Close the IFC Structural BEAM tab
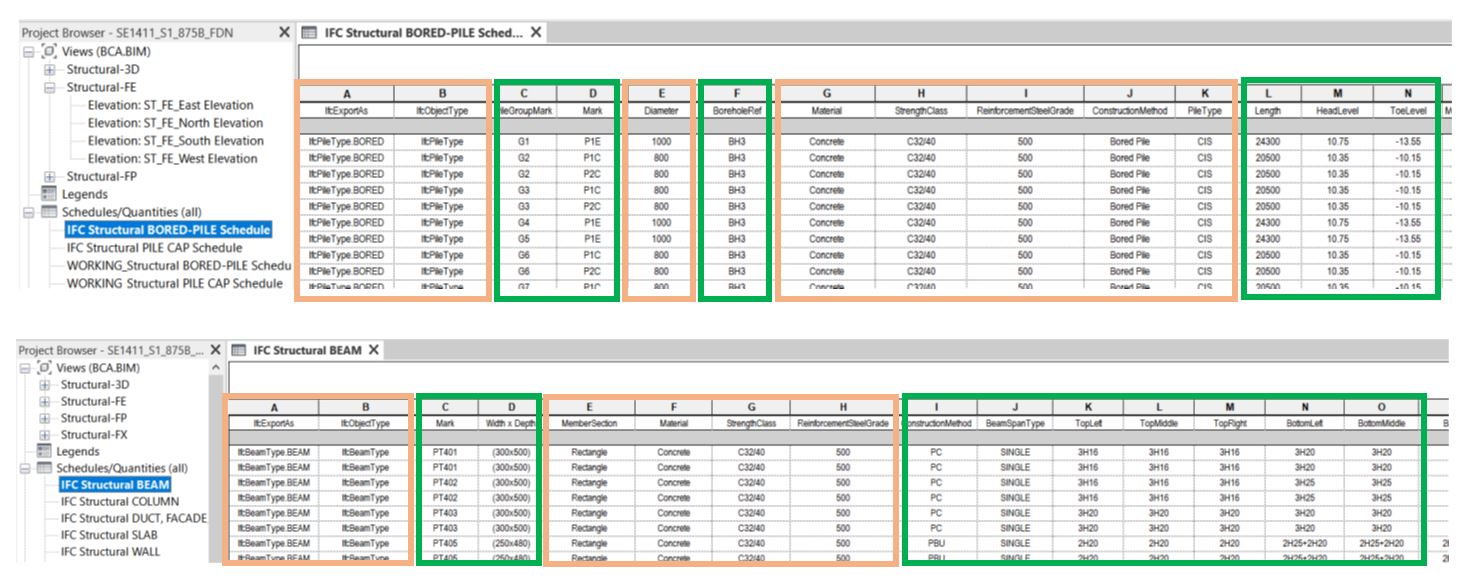 pyautogui.click(x=373, y=350)
